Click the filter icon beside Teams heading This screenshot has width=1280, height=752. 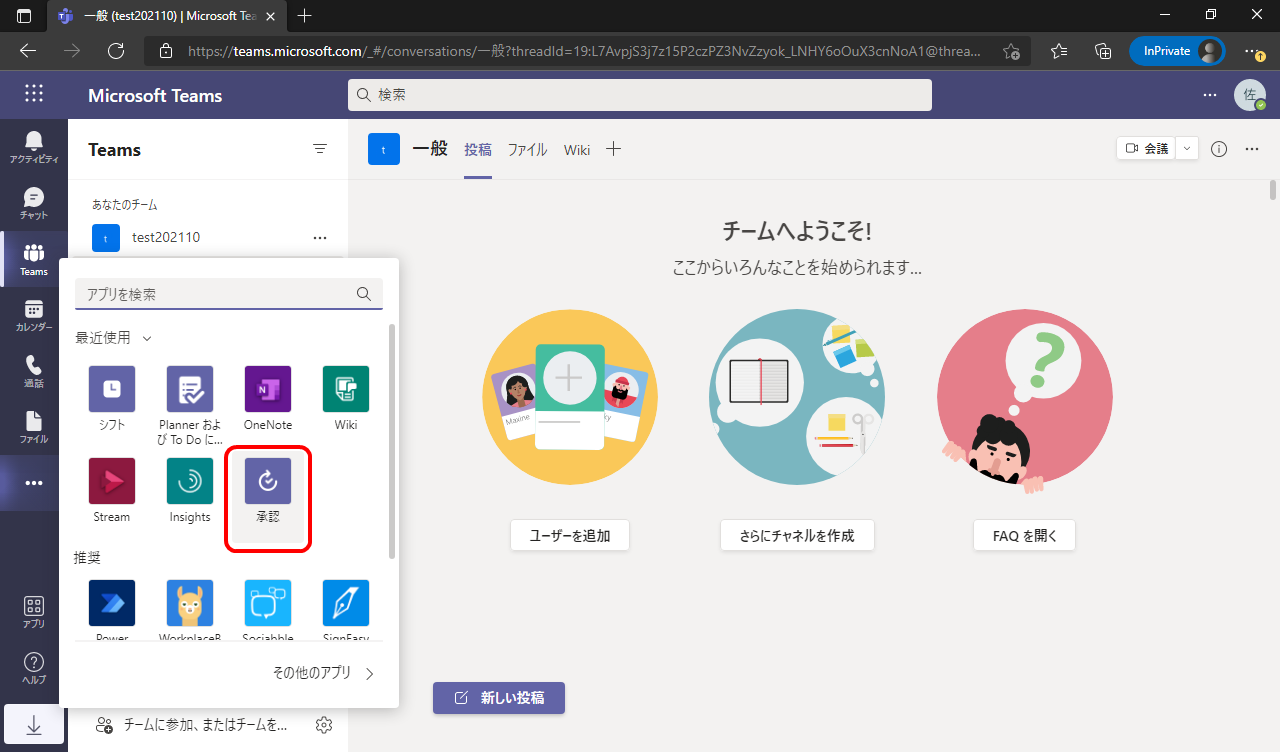pos(320,149)
